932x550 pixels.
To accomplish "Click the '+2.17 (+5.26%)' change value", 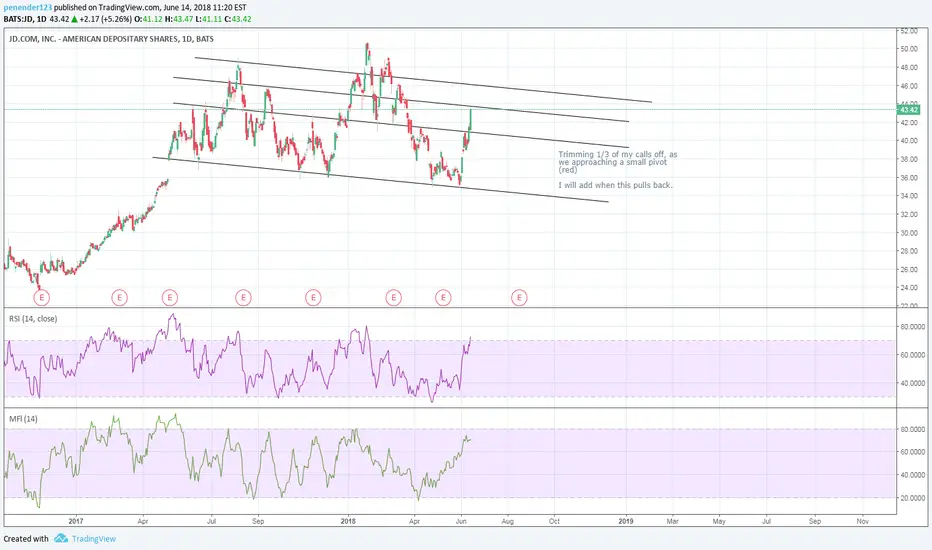I will click(105, 19).
